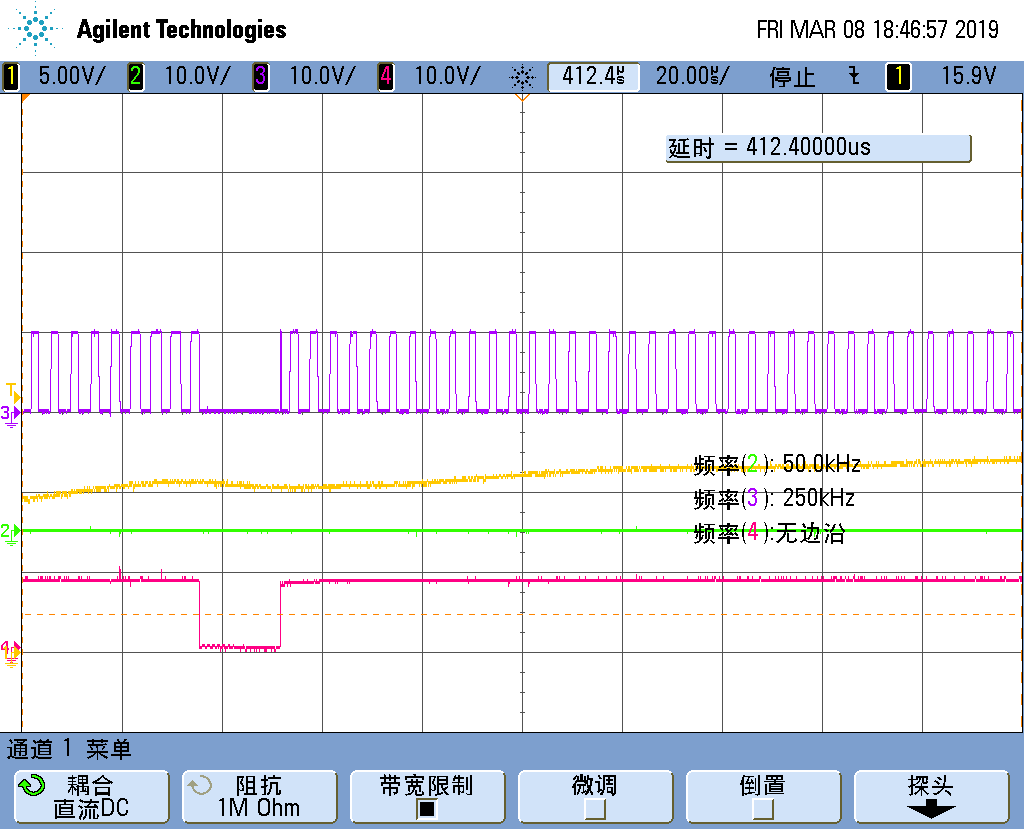Select the pink channel 4 indicator

click(x=386, y=76)
